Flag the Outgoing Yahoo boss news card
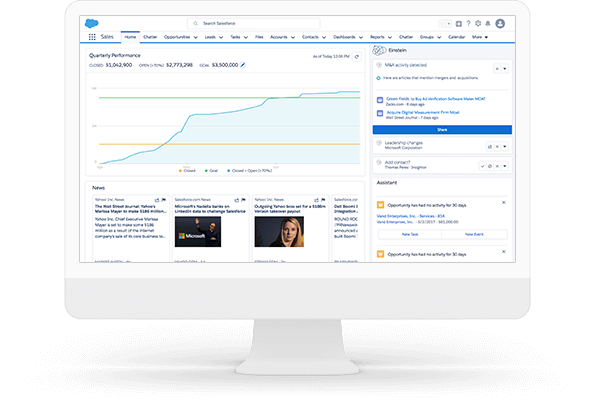 coord(323,200)
